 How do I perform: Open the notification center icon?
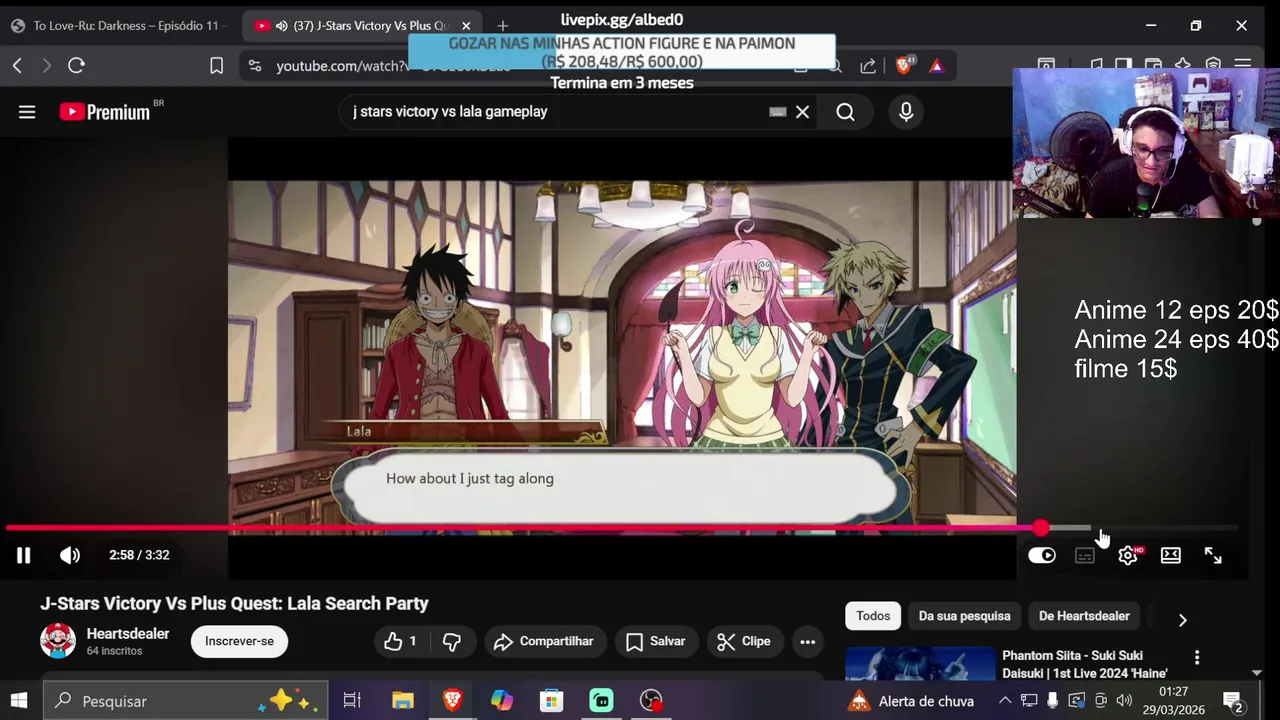[1233, 701]
